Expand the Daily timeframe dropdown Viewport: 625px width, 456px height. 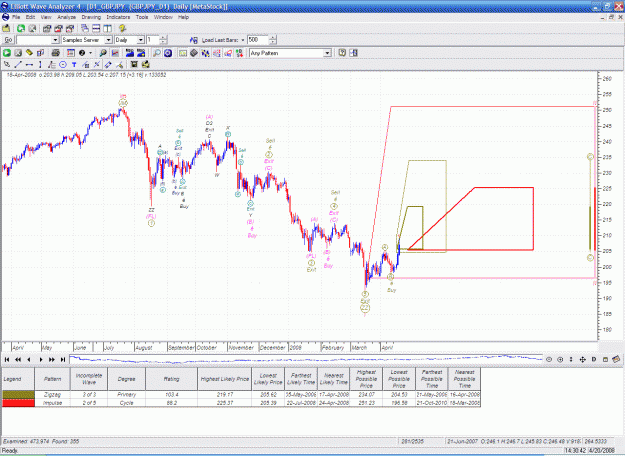pos(140,40)
